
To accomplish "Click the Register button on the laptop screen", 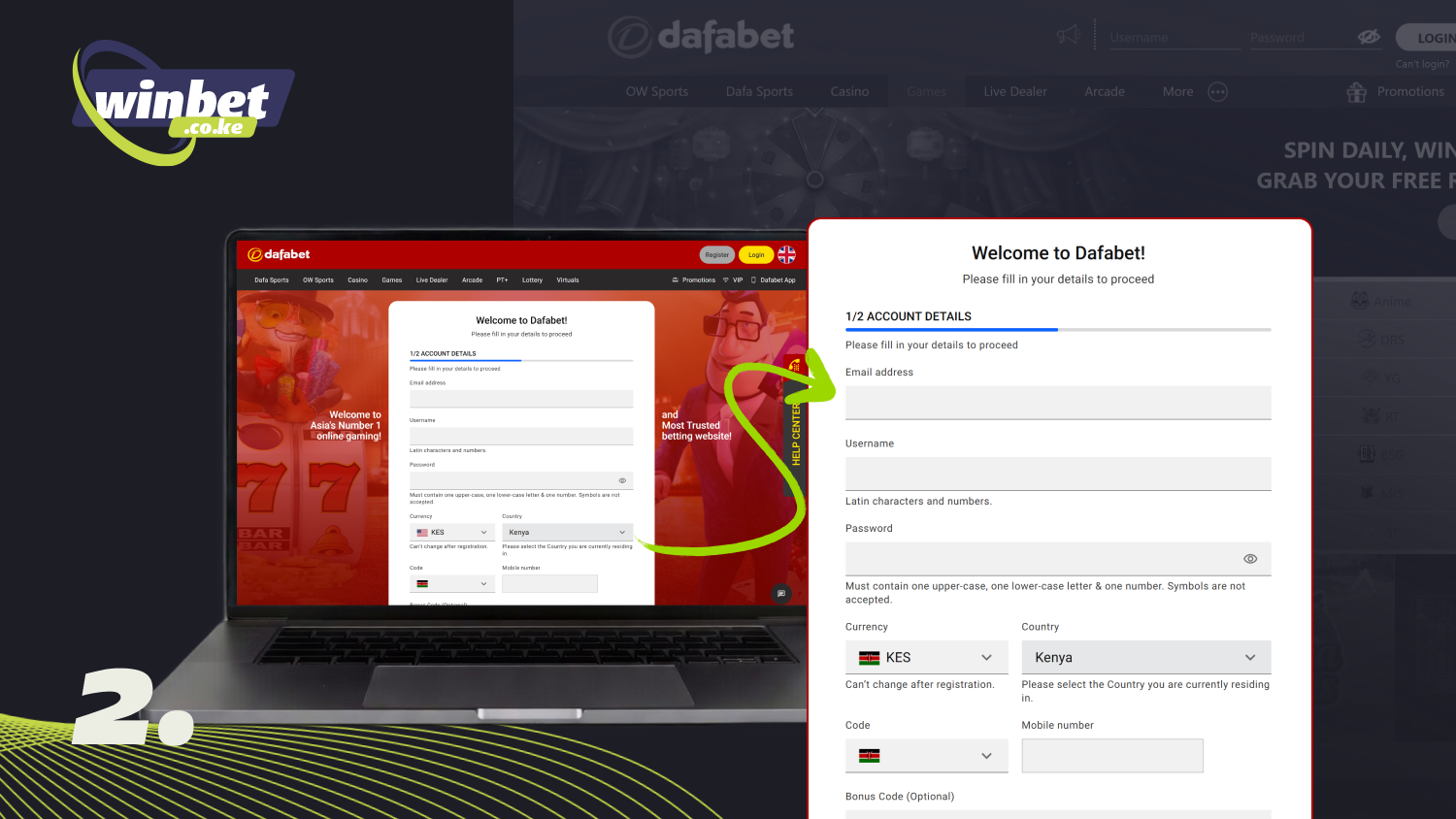I will [716, 254].
